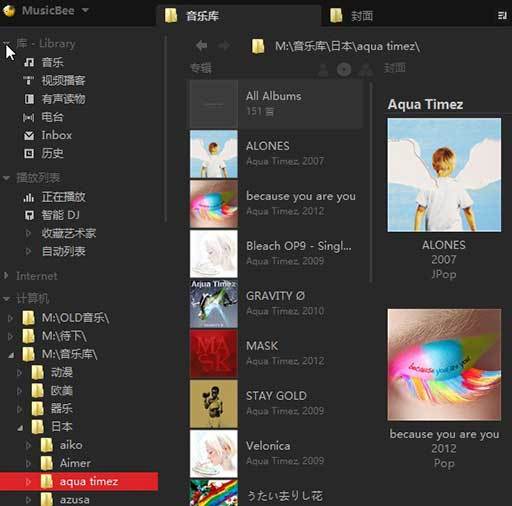Select All Albums entry

276,104
